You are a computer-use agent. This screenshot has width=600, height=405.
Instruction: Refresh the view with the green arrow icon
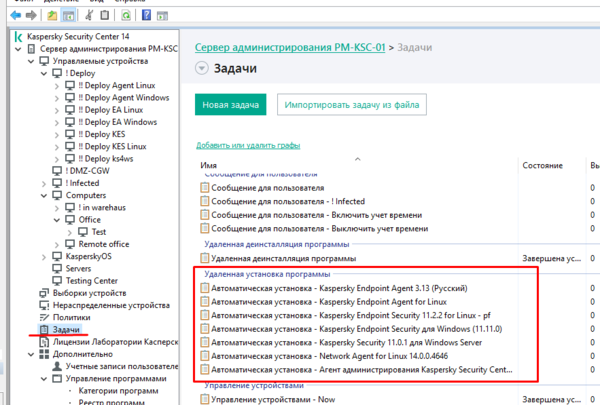point(126,15)
